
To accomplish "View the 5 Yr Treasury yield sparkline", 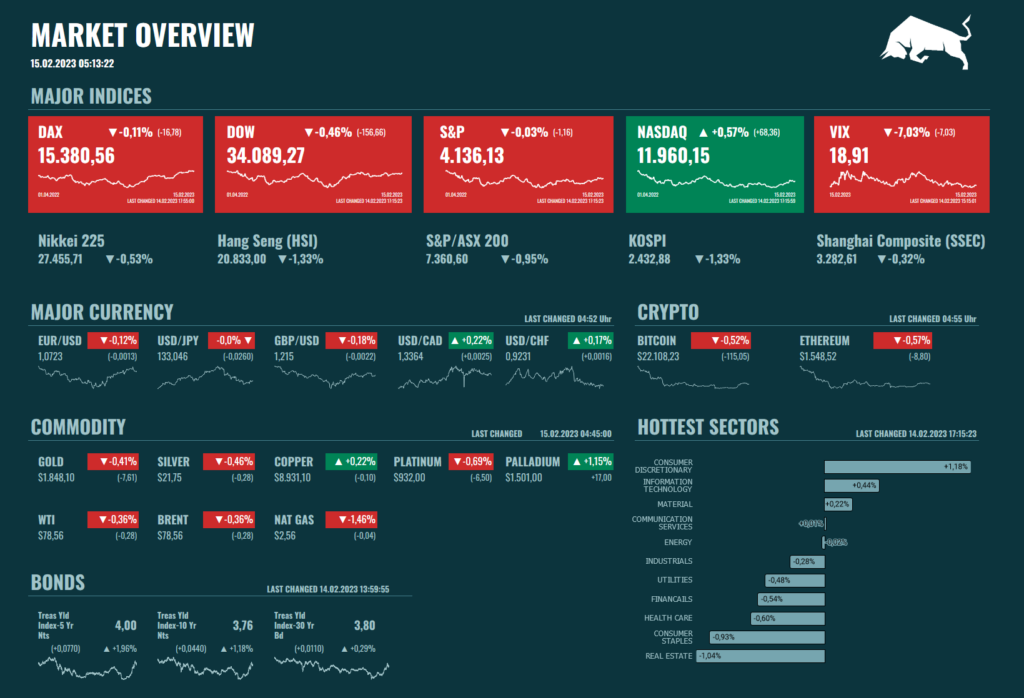I will tap(88, 668).
